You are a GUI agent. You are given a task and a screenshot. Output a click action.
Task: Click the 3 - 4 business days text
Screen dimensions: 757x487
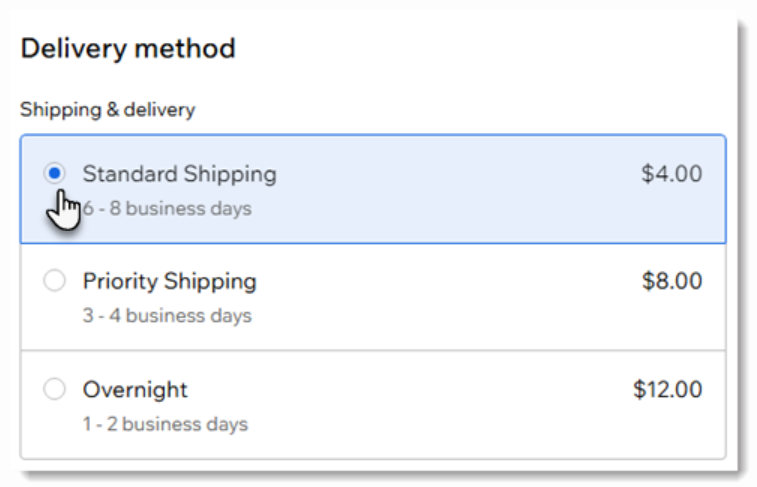coord(167,316)
